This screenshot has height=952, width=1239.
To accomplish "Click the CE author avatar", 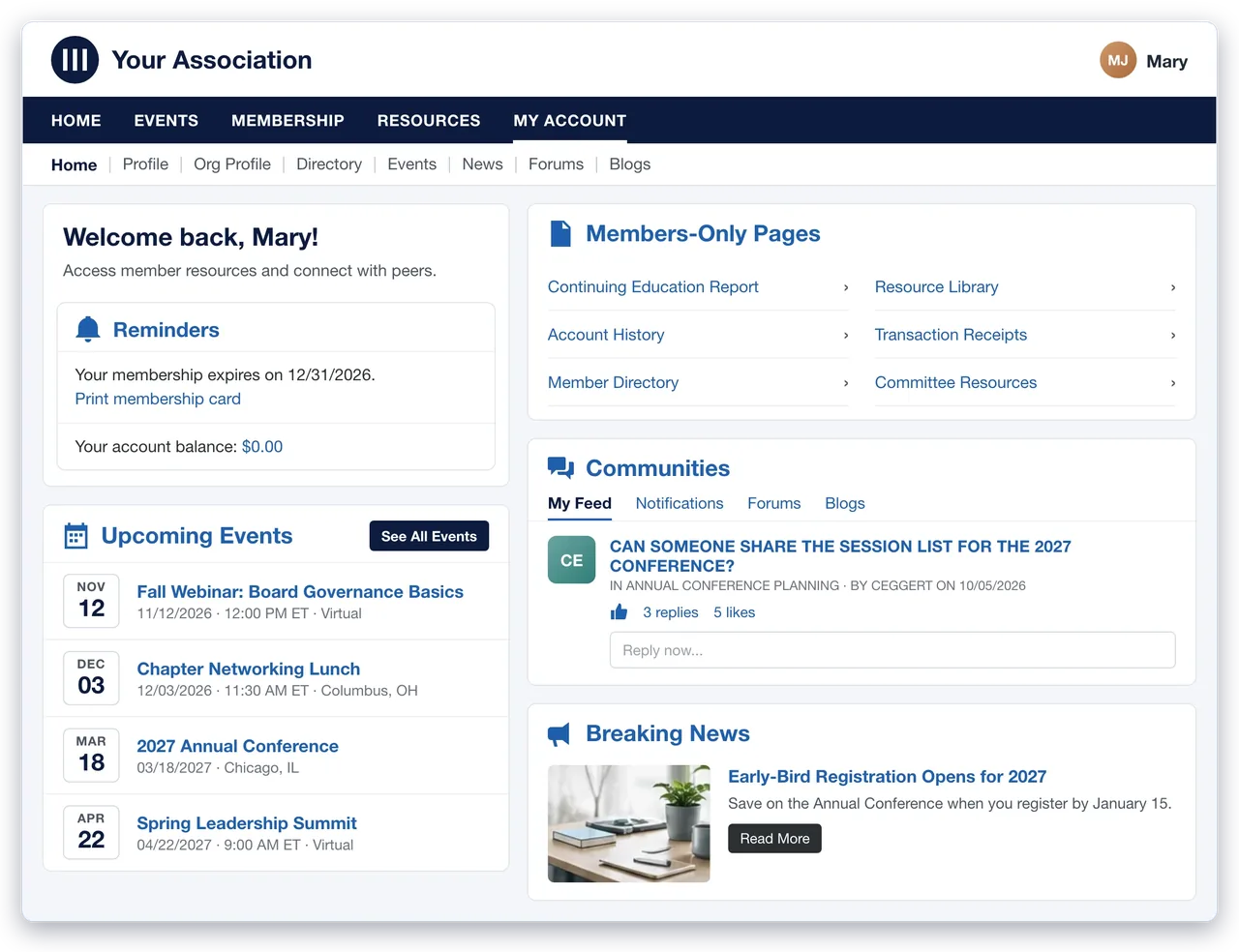I will click(x=572, y=560).
